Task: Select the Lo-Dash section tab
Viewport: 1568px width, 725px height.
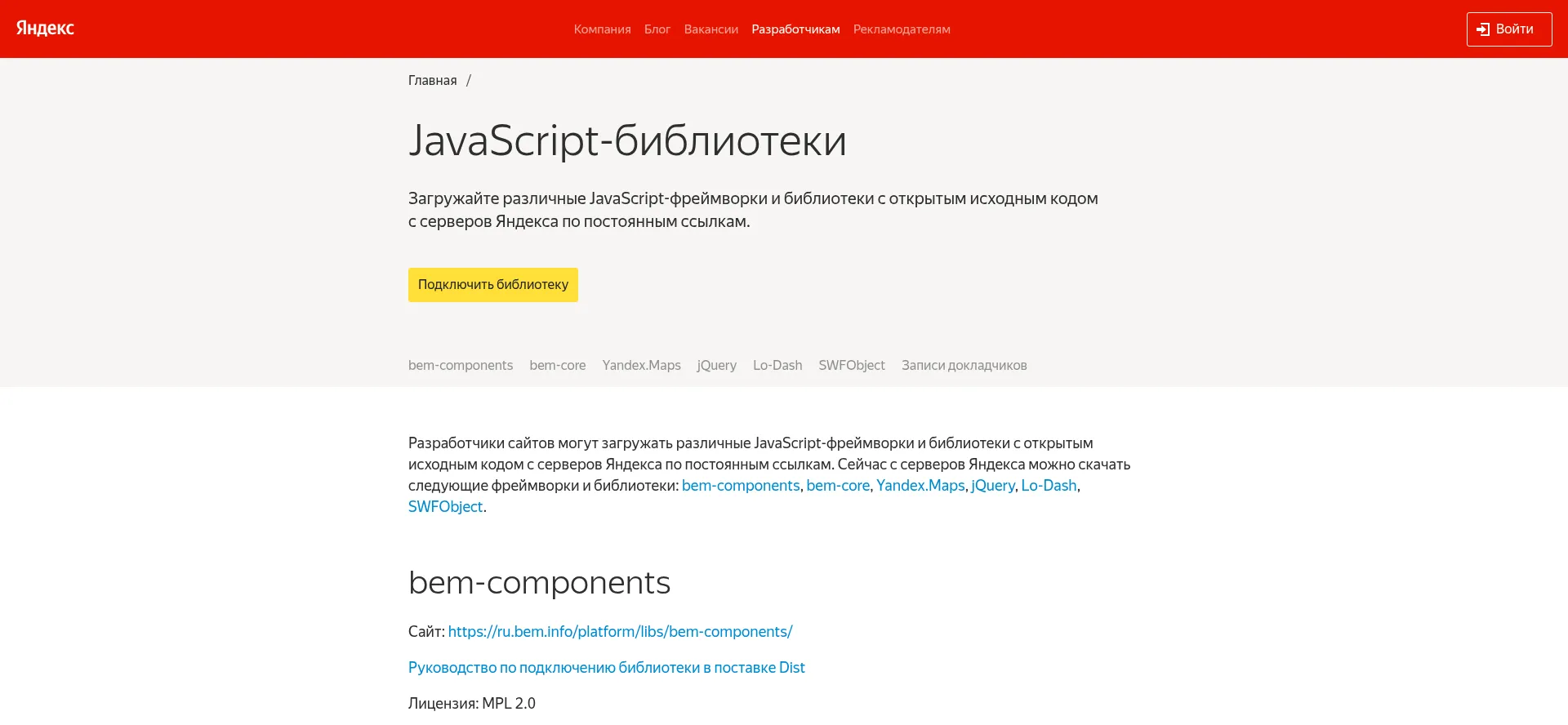Action: [x=777, y=365]
